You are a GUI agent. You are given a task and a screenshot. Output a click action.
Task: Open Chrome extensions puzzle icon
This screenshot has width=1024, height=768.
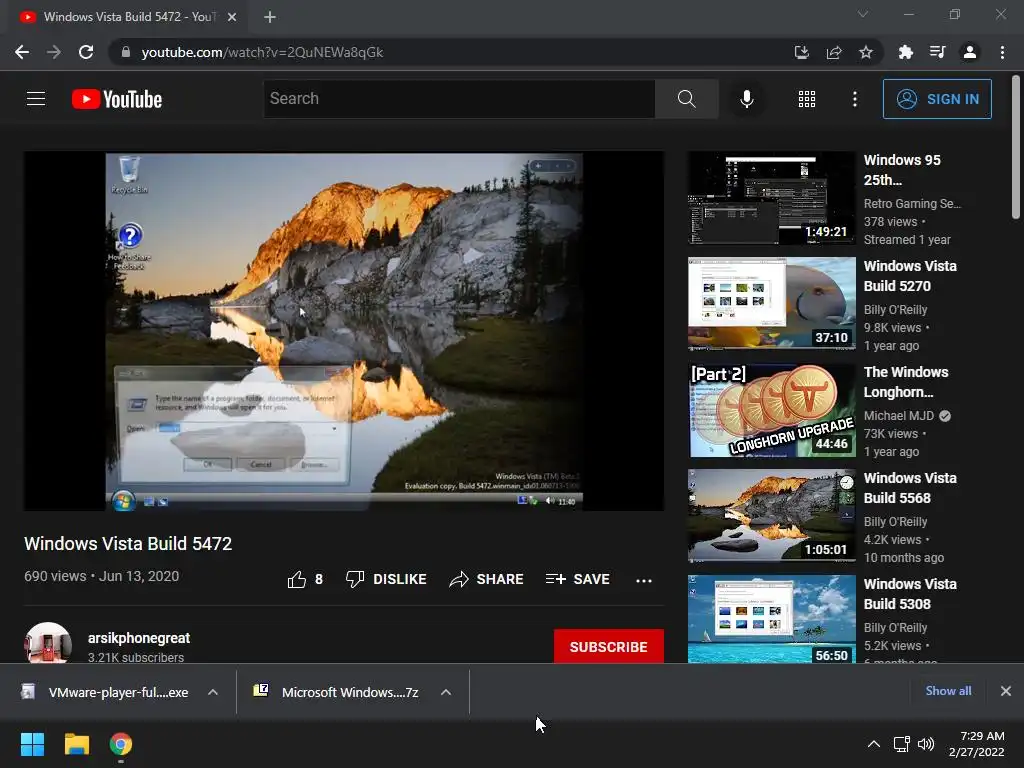[905, 52]
